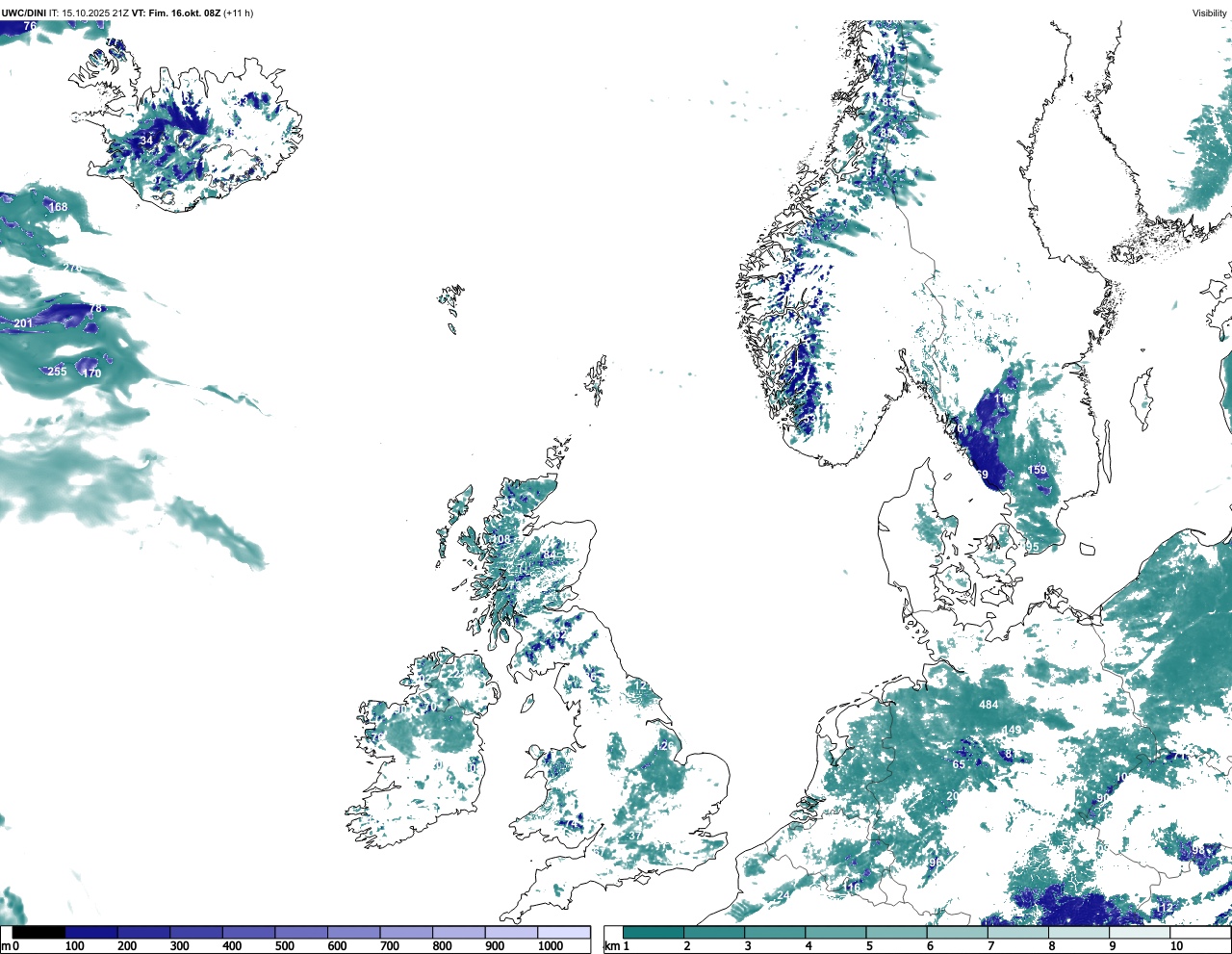This screenshot has width=1232, height=954.
Task: Select the 5–6 km legend swatch
Action: point(896,932)
